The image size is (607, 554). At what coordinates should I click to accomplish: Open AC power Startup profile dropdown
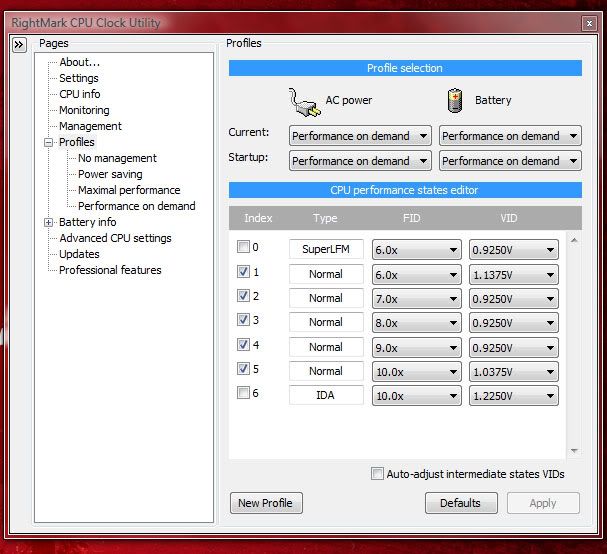click(x=360, y=161)
